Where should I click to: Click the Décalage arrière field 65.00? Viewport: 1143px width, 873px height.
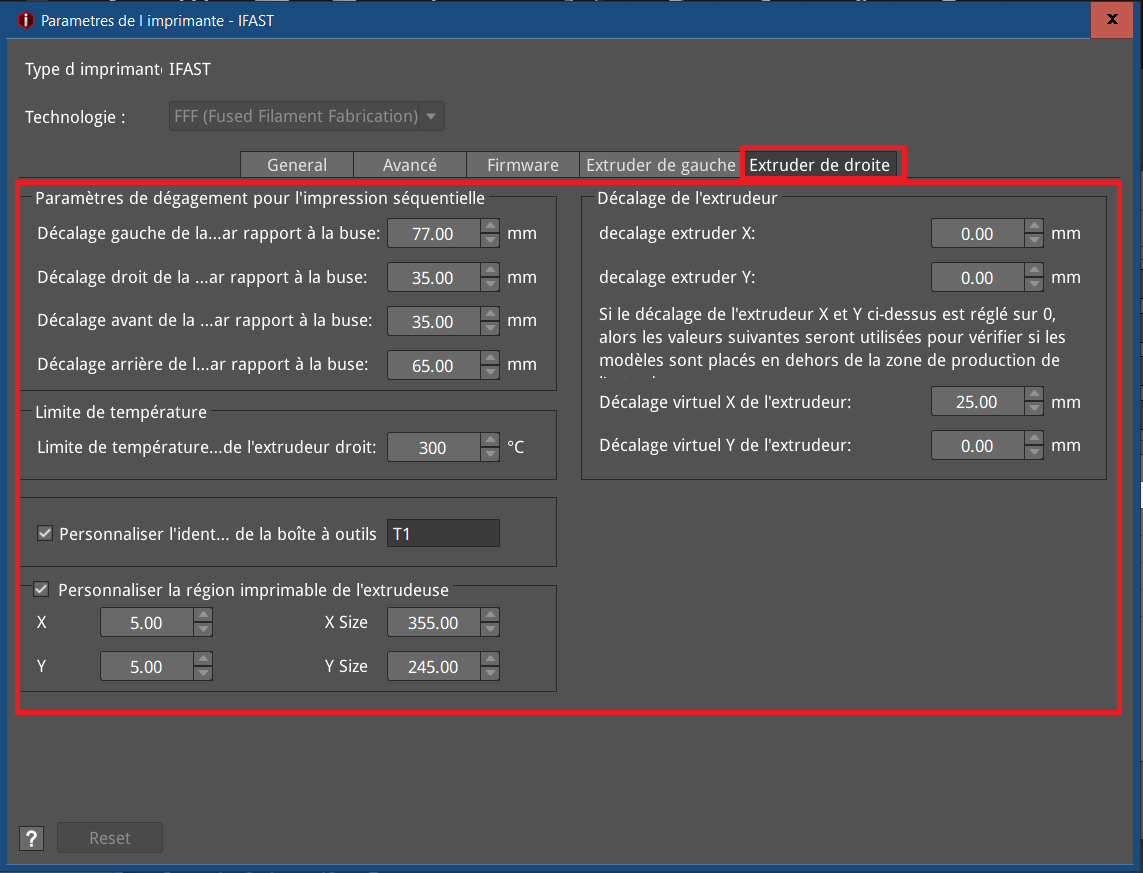pyautogui.click(x=434, y=365)
